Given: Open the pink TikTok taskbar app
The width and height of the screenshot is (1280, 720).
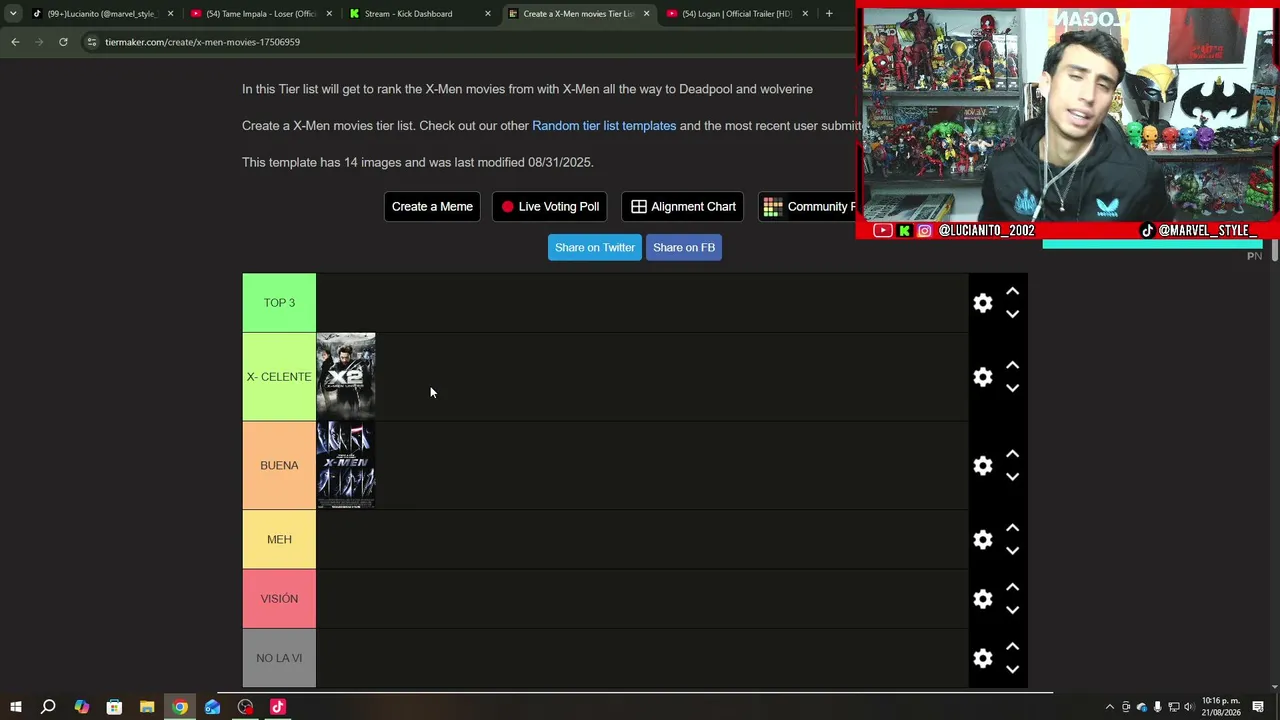Looking at the screenshot, I should [278, 707].
